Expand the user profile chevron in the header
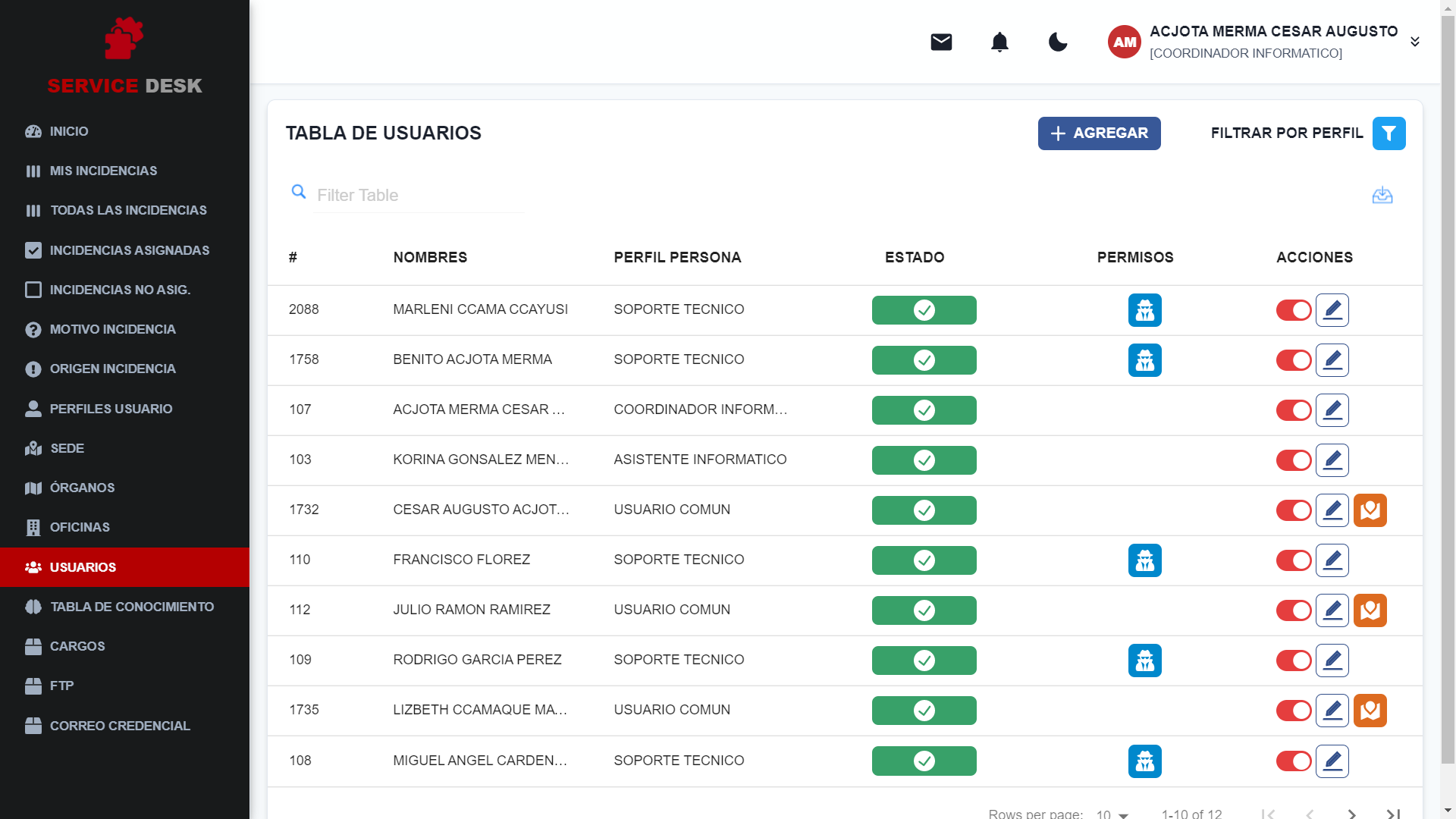The width and height of the screenshot is (1456, 819). click(1415, 42)
